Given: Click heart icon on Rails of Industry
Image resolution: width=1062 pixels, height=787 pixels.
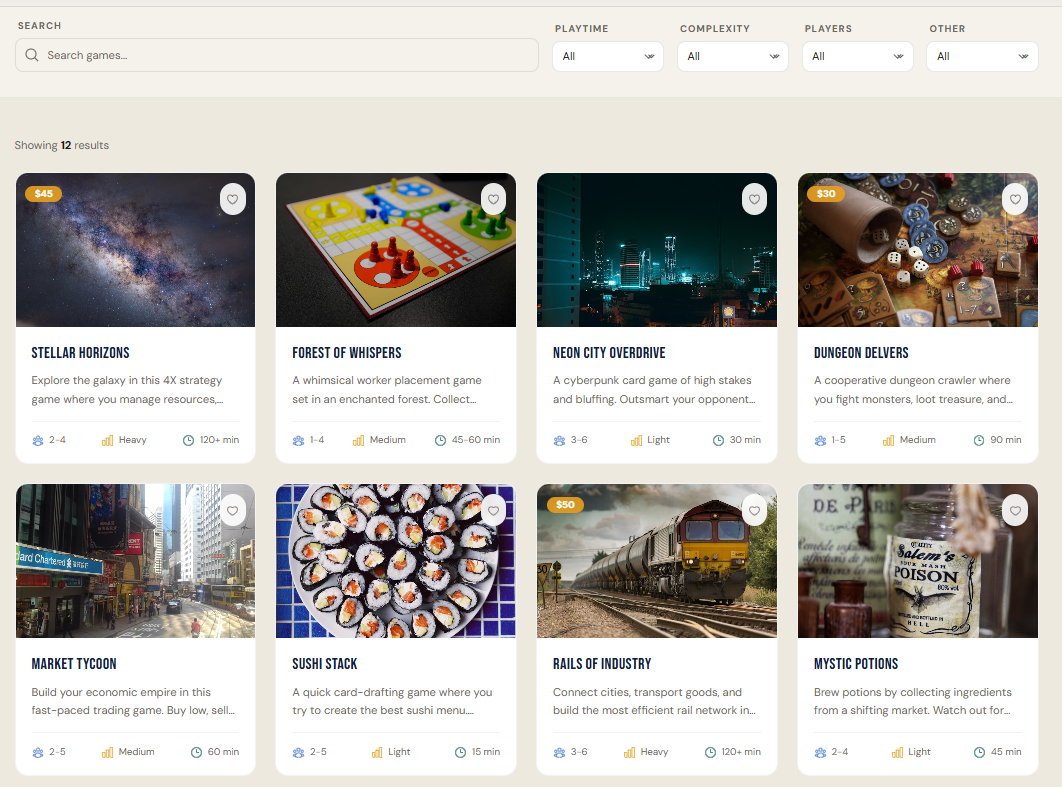Looking at the screenshot, I should [x=754, y=511].
